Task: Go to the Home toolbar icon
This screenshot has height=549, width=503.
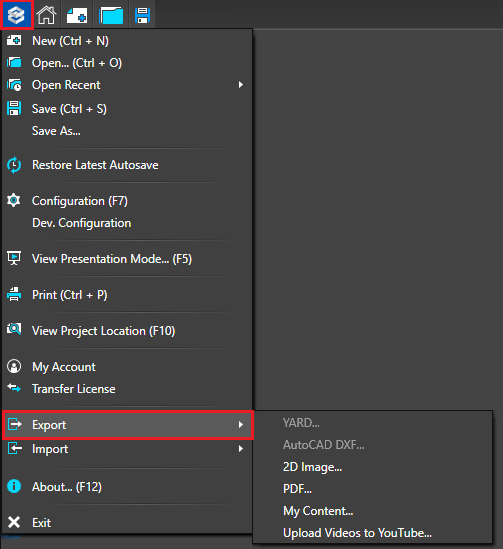Action: tap(46, 15)
